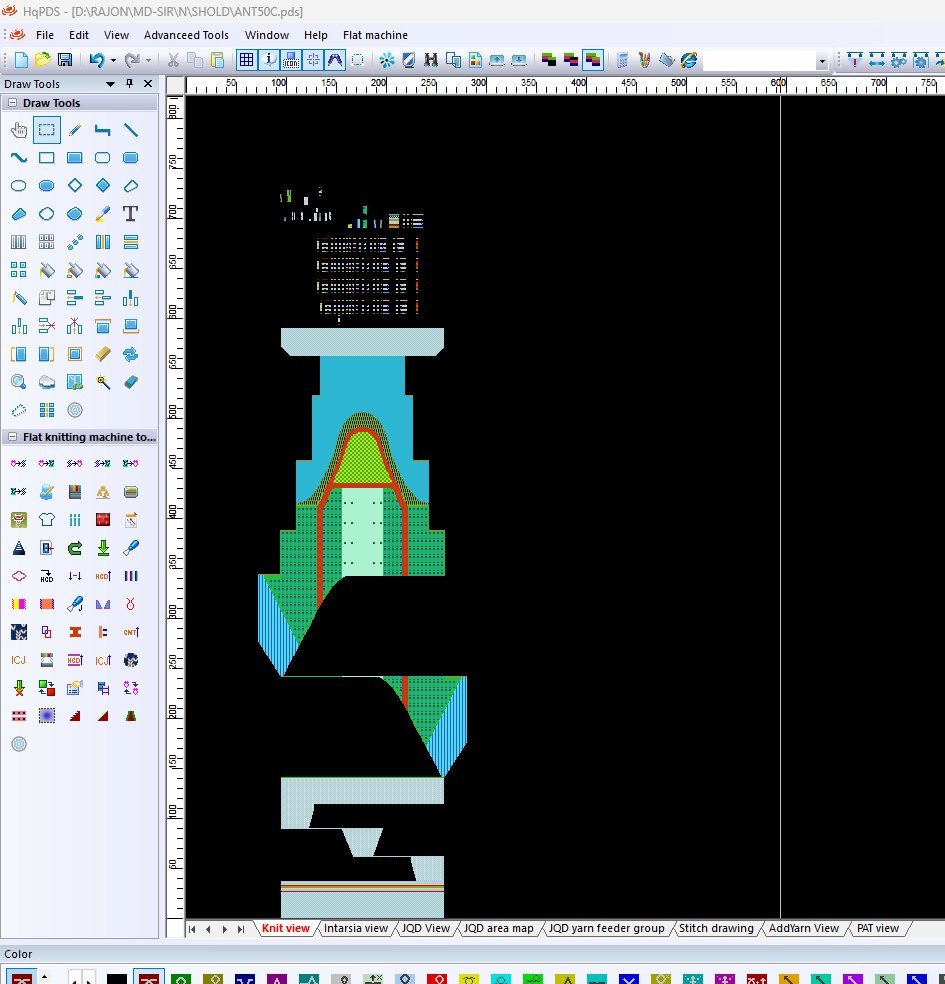Activate the hand pan tool
Image resolution: width=945 pixels, height=984 pixels.
point(18,130)
